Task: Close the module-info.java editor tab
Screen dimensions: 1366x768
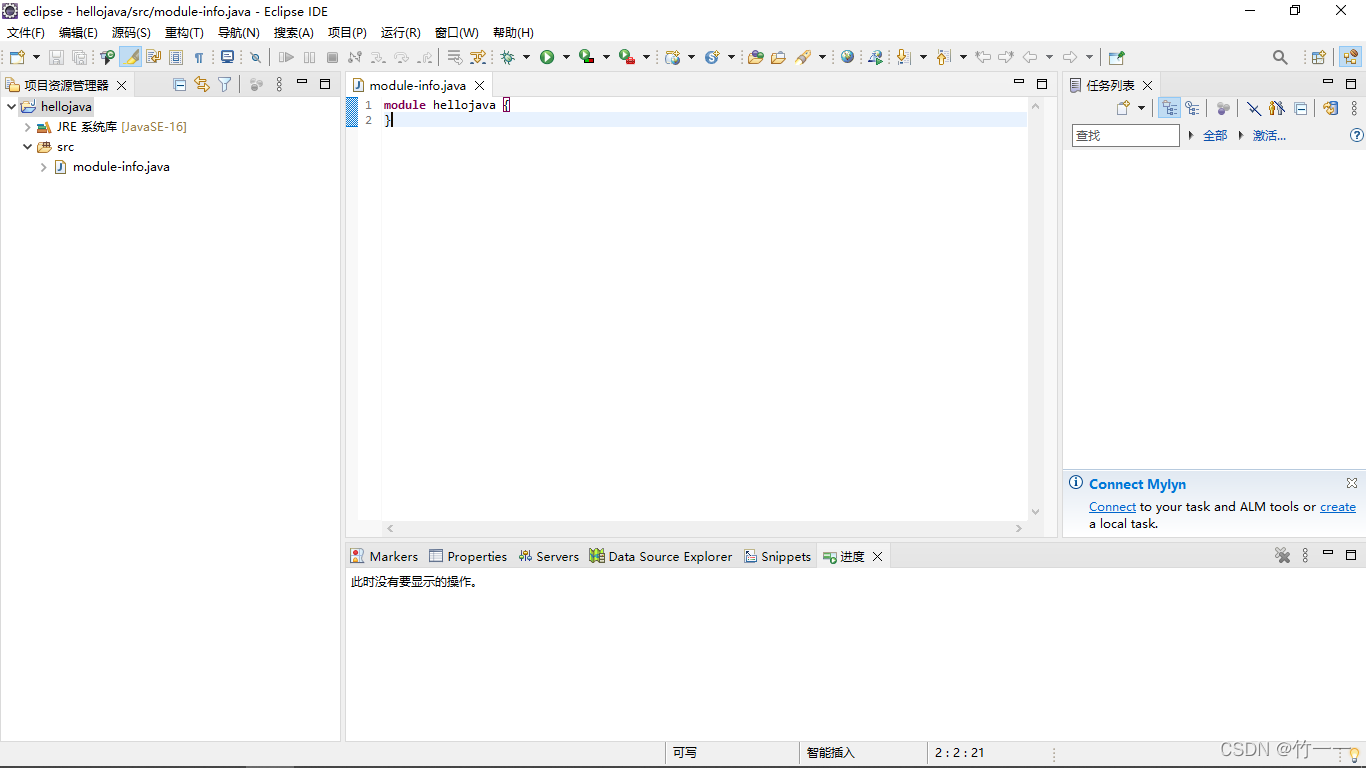Action: [479, 86]
